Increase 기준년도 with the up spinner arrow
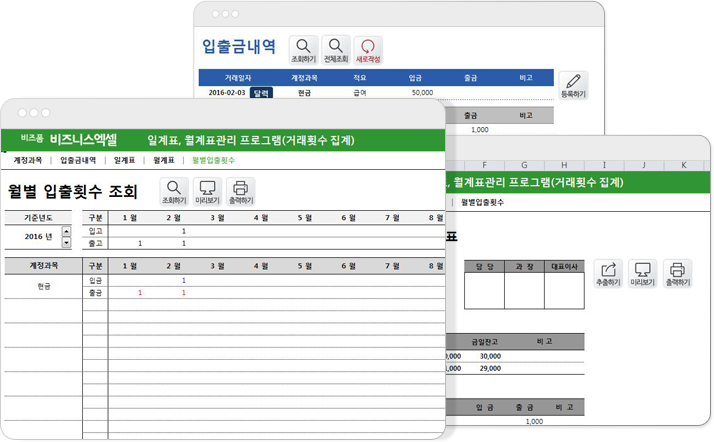The image size is (714, 442). [66, 232]
